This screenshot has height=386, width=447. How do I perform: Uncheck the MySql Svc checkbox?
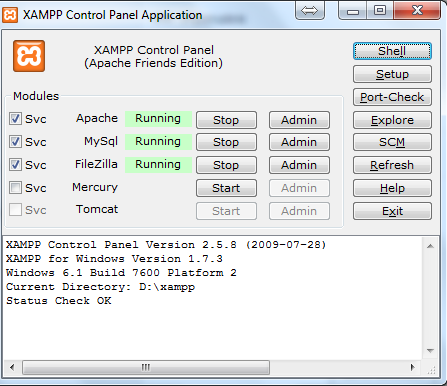click(x=15, y=142)
